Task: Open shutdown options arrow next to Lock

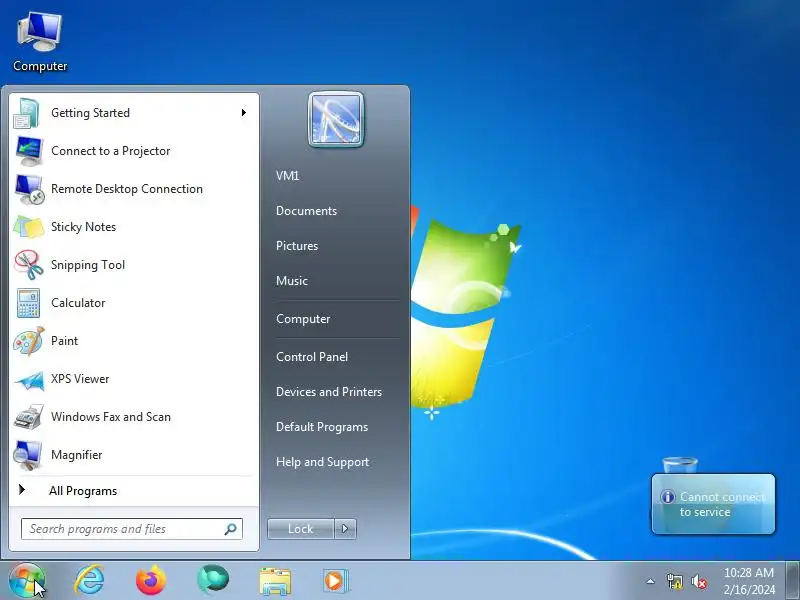Action: (x=345, y=529)
